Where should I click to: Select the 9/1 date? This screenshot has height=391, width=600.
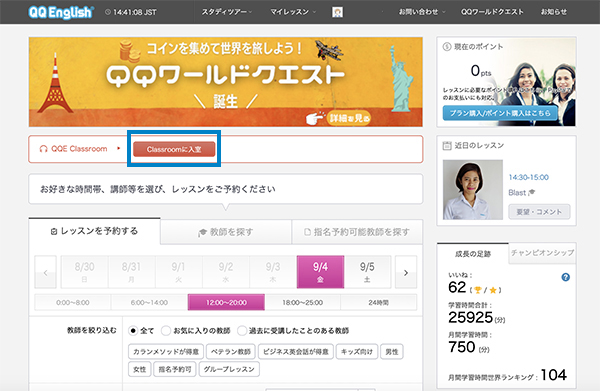pyautogui.click(x=178, y=272)
